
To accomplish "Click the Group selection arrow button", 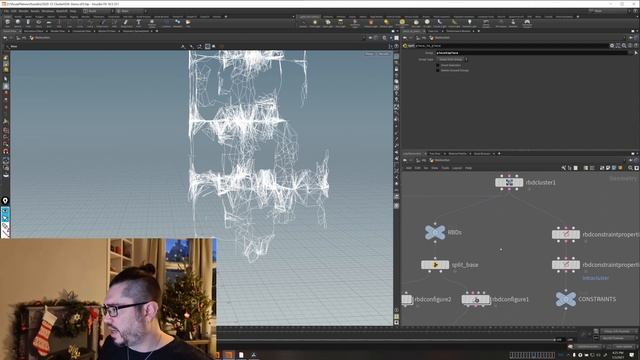I will coord(636,53).
